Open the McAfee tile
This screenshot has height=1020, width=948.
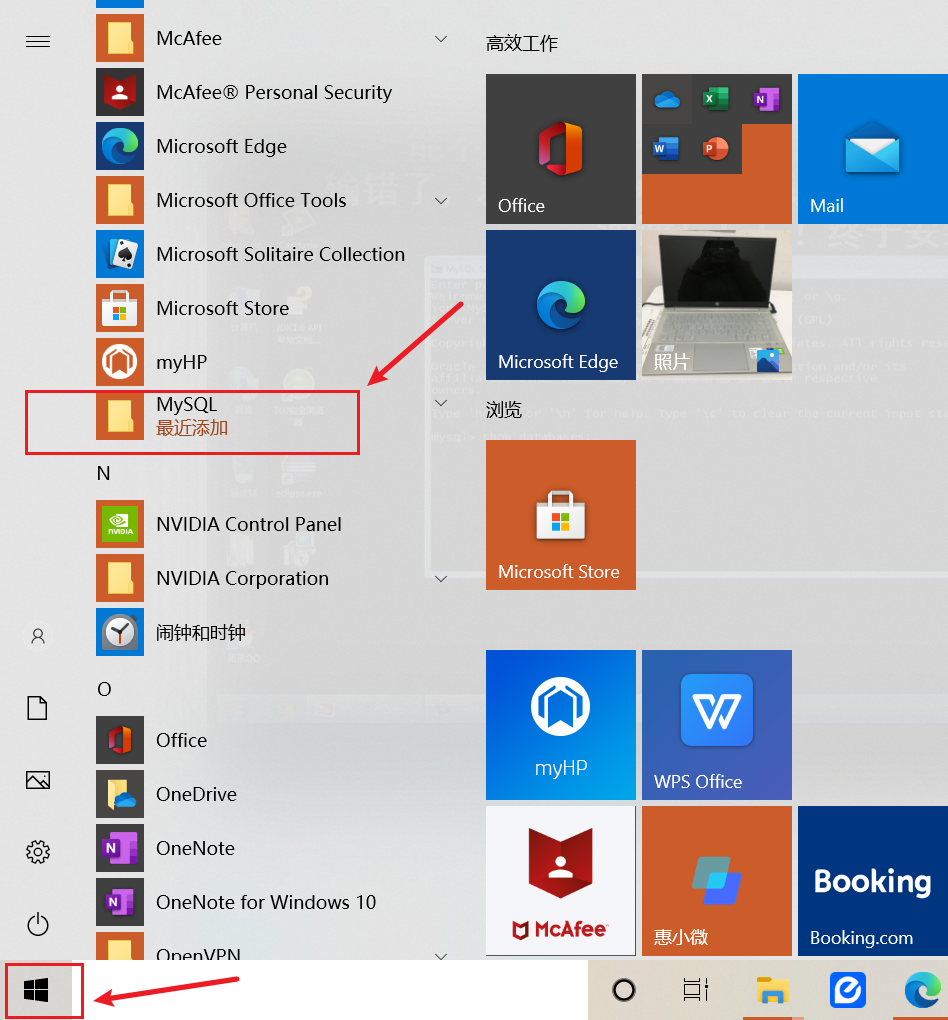click(561, 881)
